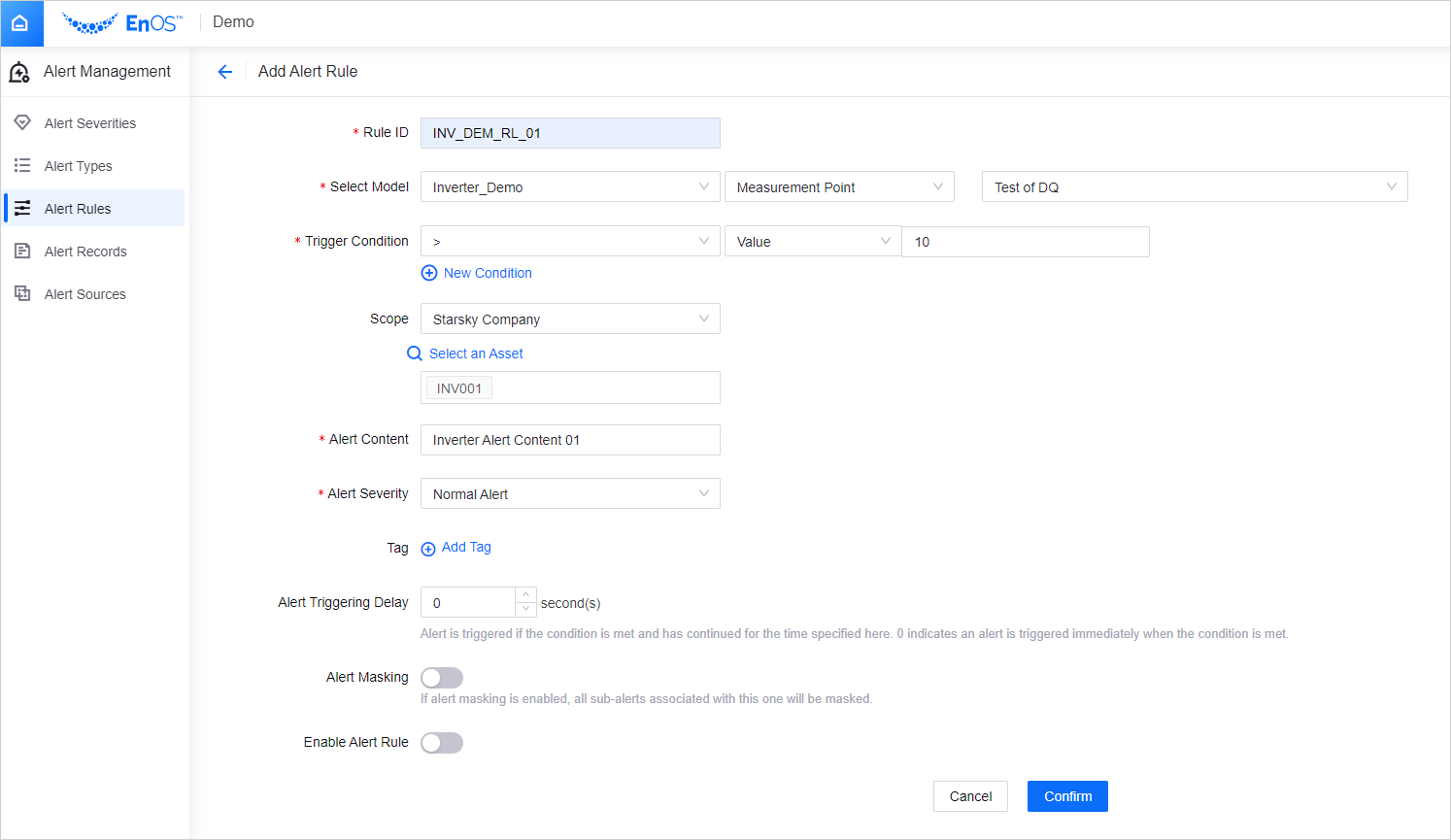Screen dimensions: 1451x840
Task: Click the magnifier icon for Select an Asset
Action: pos(415,353)
